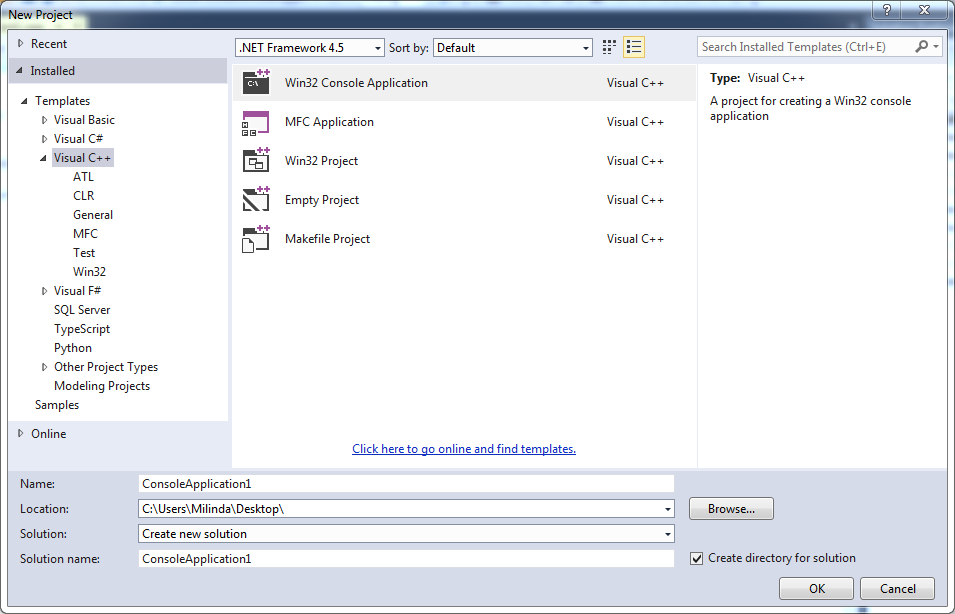Expand the Visual Basic node arrow
Viewport: 955px width, 614px height.
click(x=44, y=120)
